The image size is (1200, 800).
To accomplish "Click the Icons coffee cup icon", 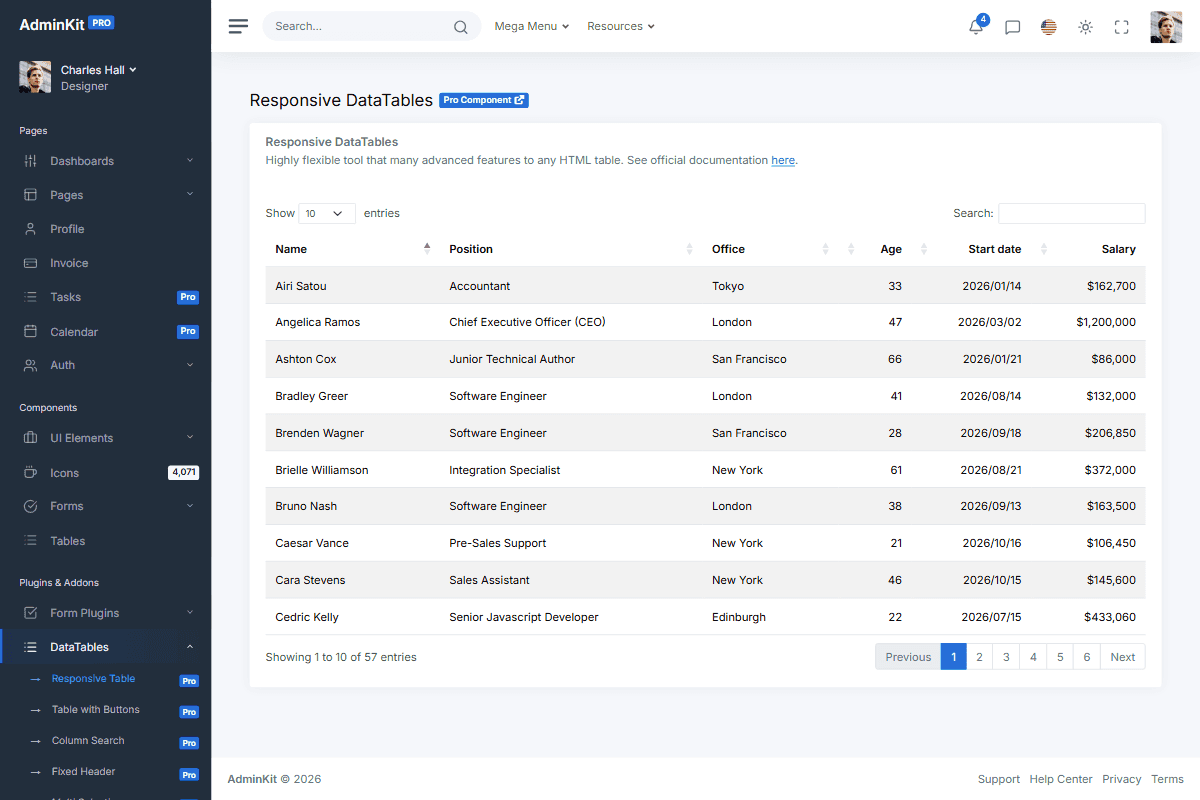I will point(30,472).
